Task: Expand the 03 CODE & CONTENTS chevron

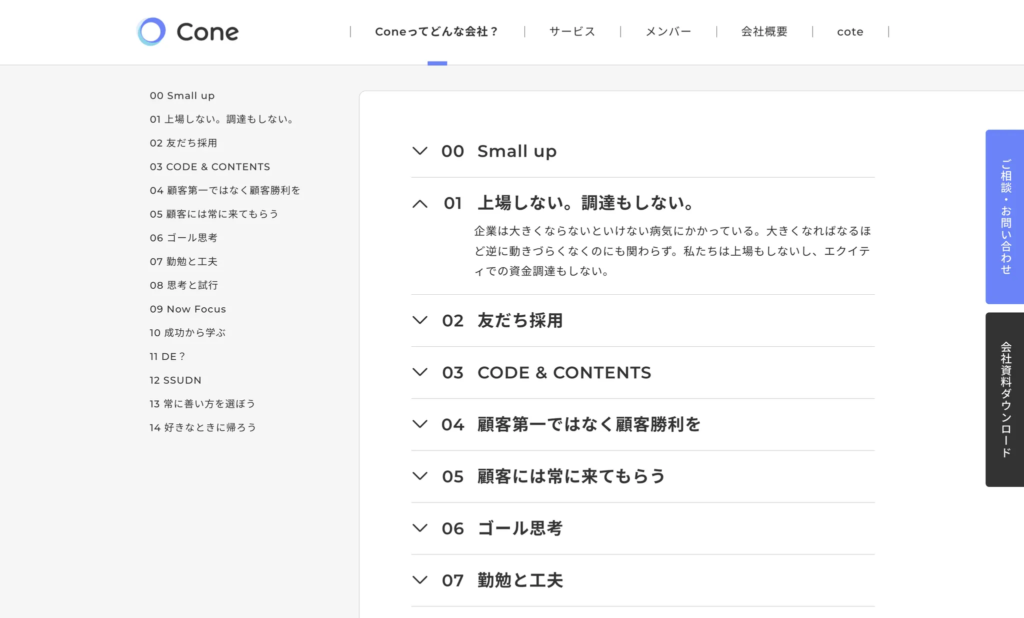Action: (420, 372)
